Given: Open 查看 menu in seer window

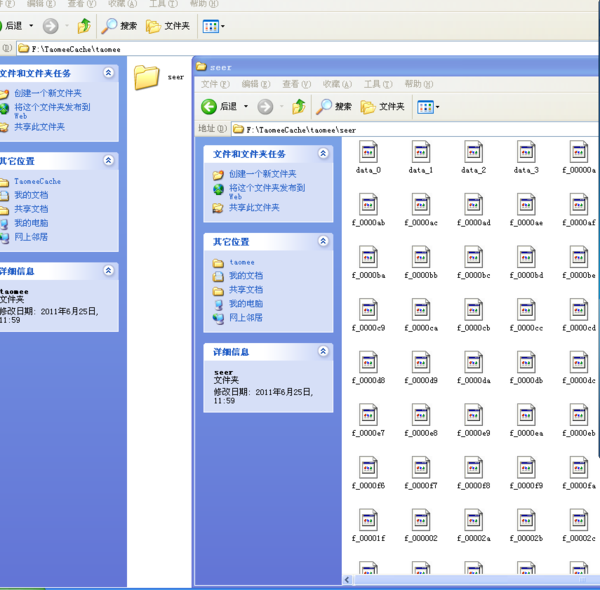Looking at the screenshot, I should point(297,84).
